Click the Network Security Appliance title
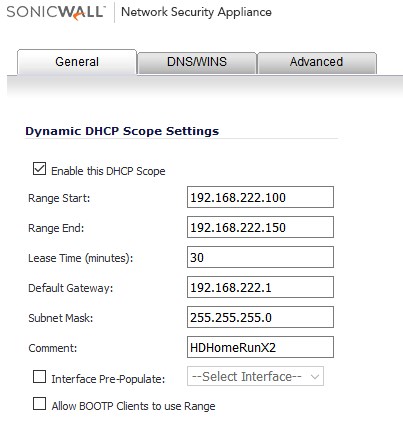The image size is (403, 421). 196,12
